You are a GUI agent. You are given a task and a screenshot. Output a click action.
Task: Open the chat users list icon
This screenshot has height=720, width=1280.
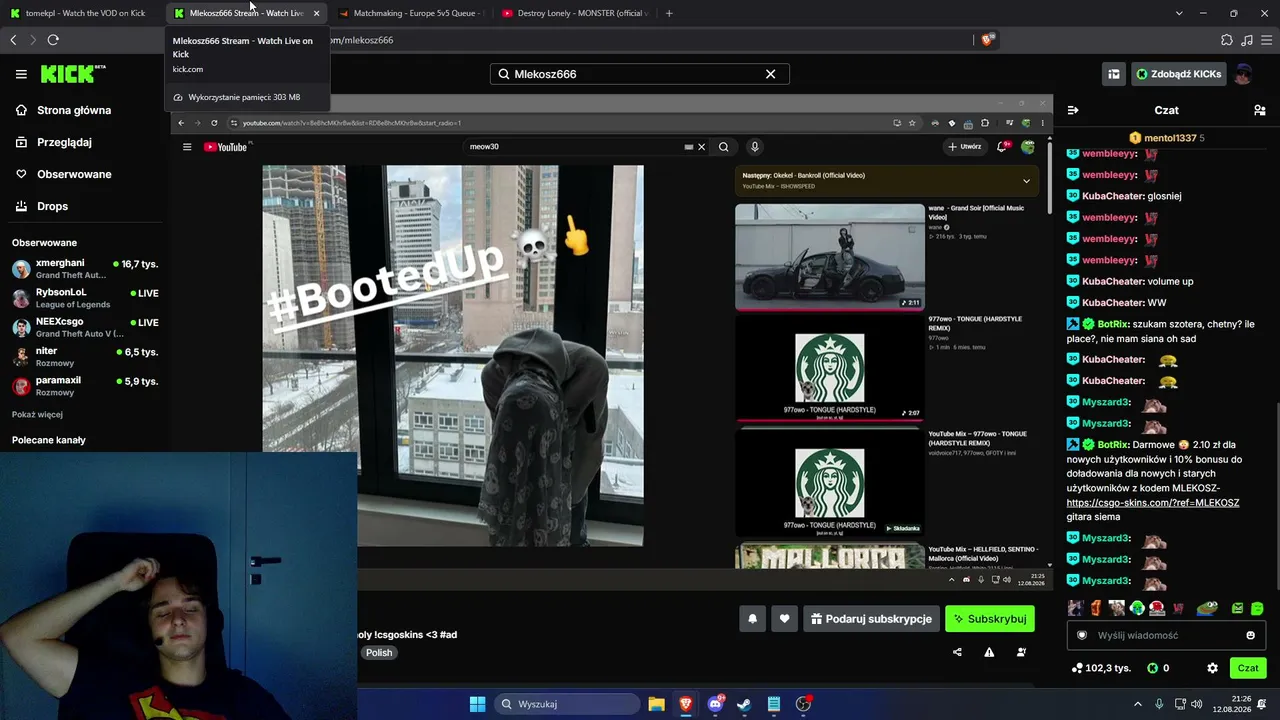coord(1260,110)
